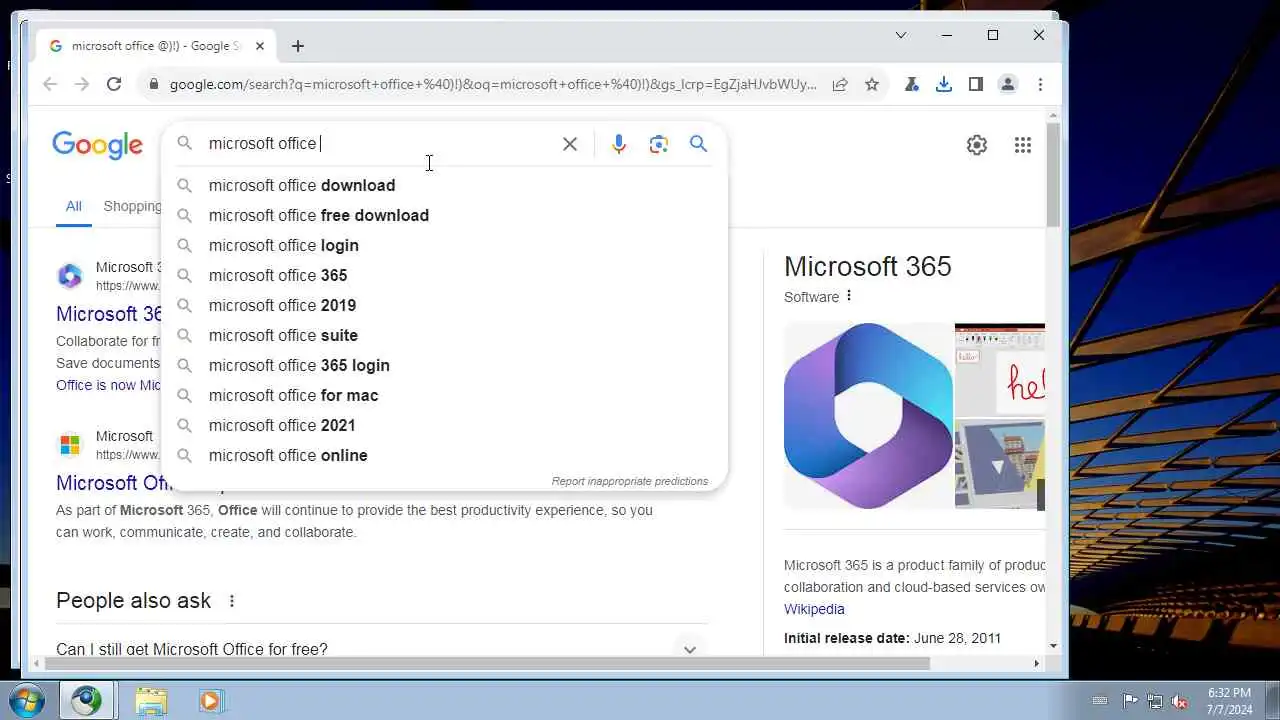The width and height of the screenshot is (1280, 720).
Task: Open the Google apps grid icon
Action: [x=1022, y=145]
